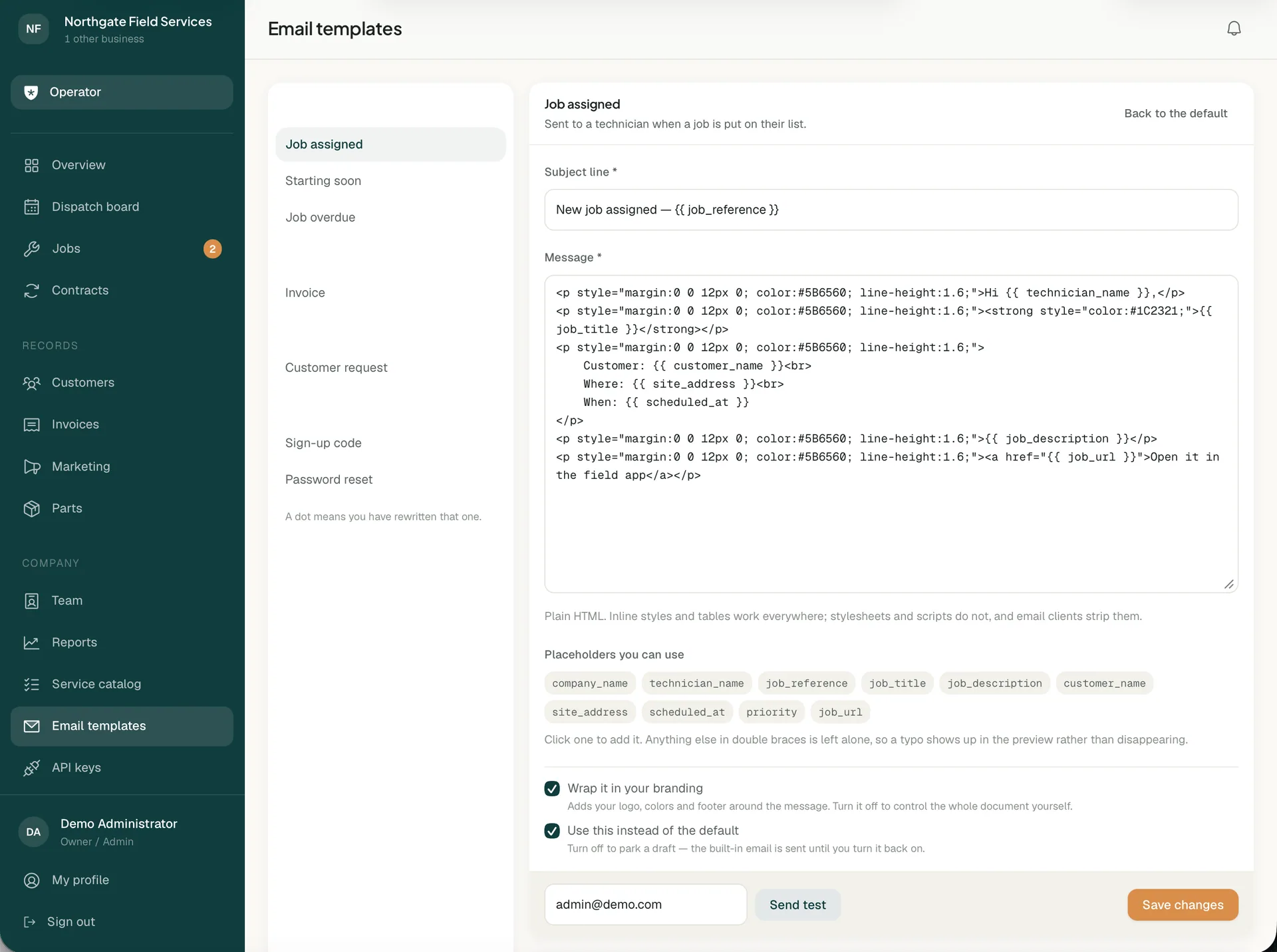Select the Customer request template

390,368
